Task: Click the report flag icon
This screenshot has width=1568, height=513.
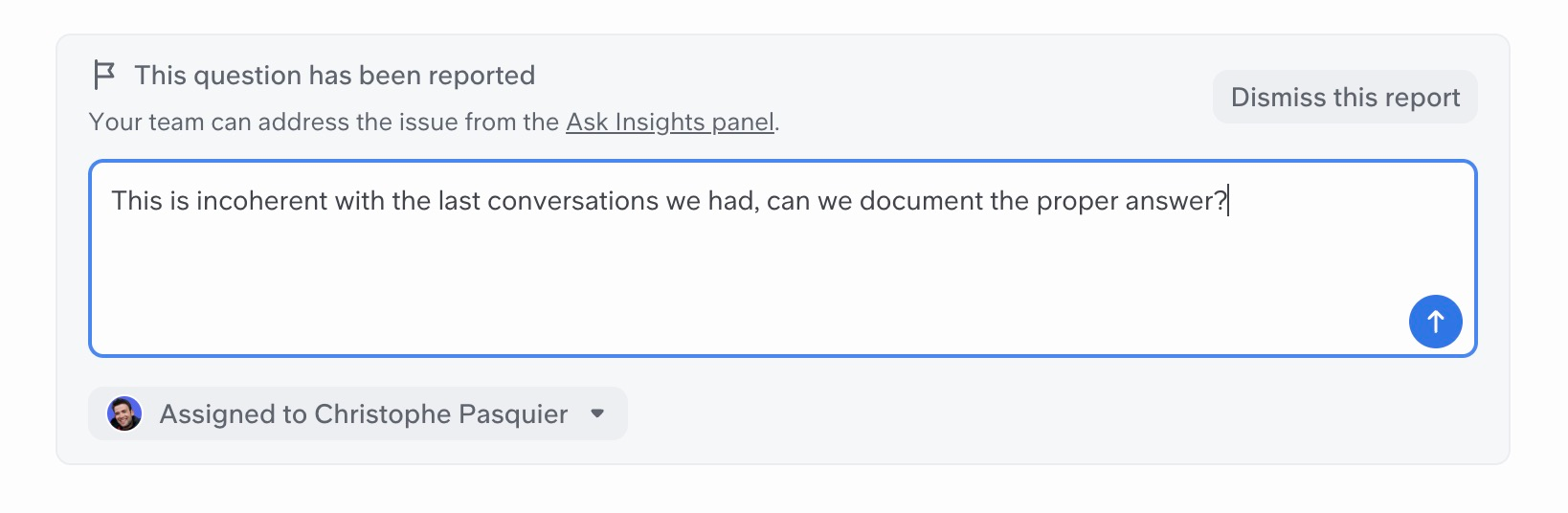Action: point(103,75)
